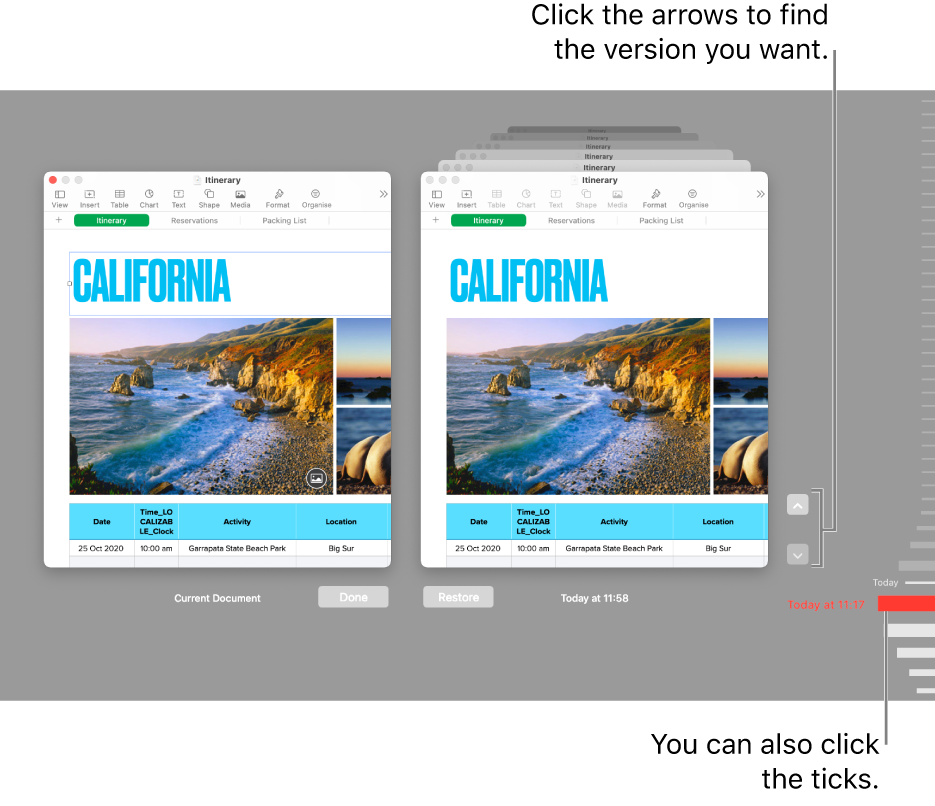This screenshot has height=806, width=935.
Task: Open Format sidebar in current document
Action: [278, 199]
